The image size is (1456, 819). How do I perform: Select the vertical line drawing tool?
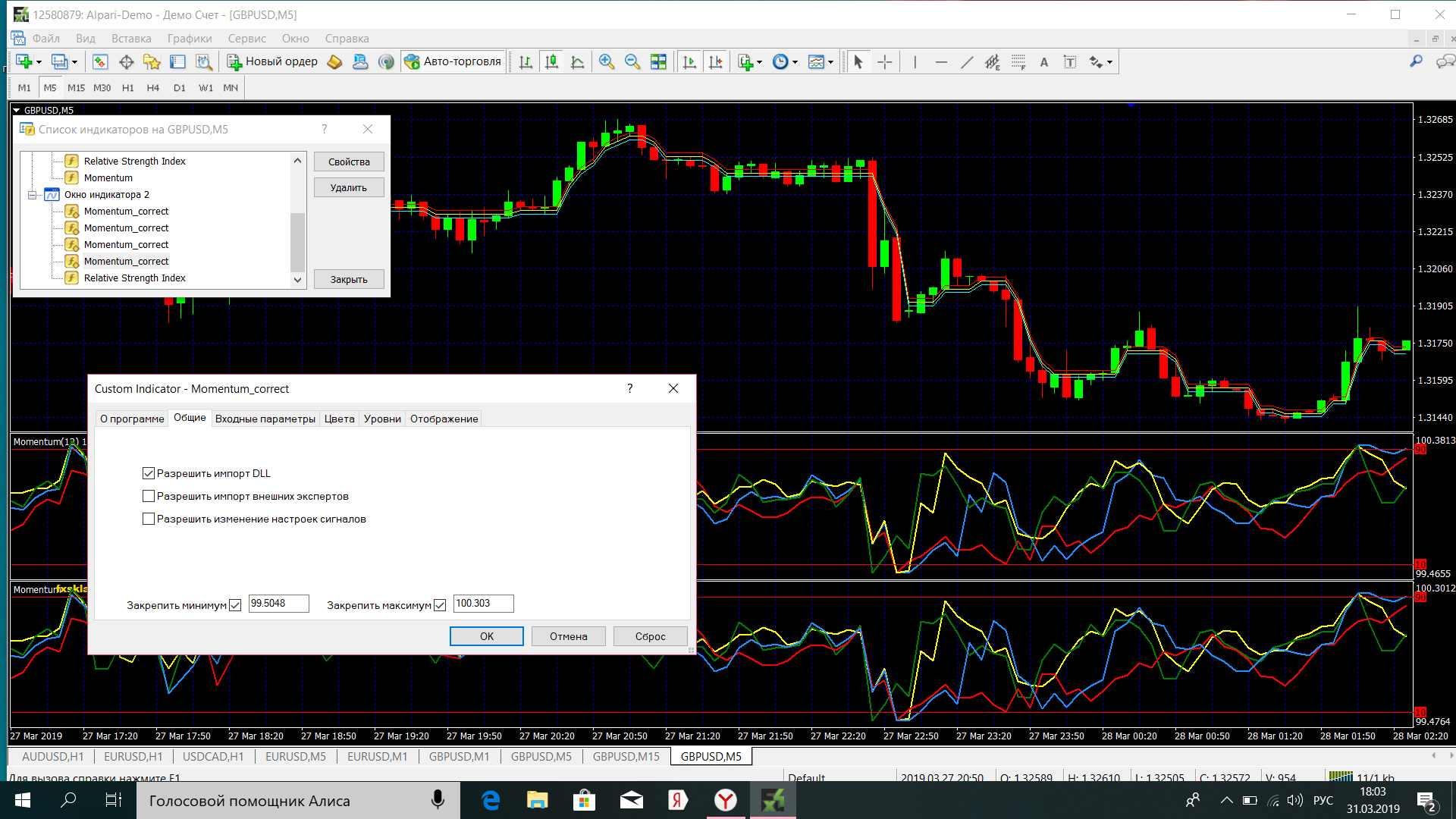(915, 62)
